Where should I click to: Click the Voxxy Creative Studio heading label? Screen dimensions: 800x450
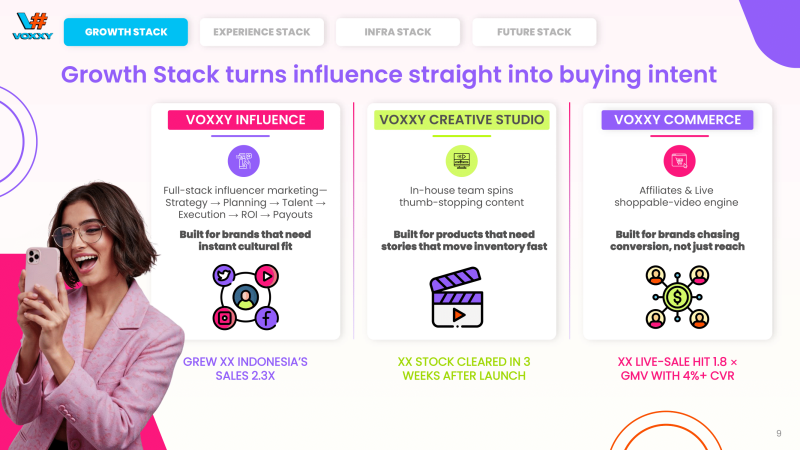tap(462, 120)
